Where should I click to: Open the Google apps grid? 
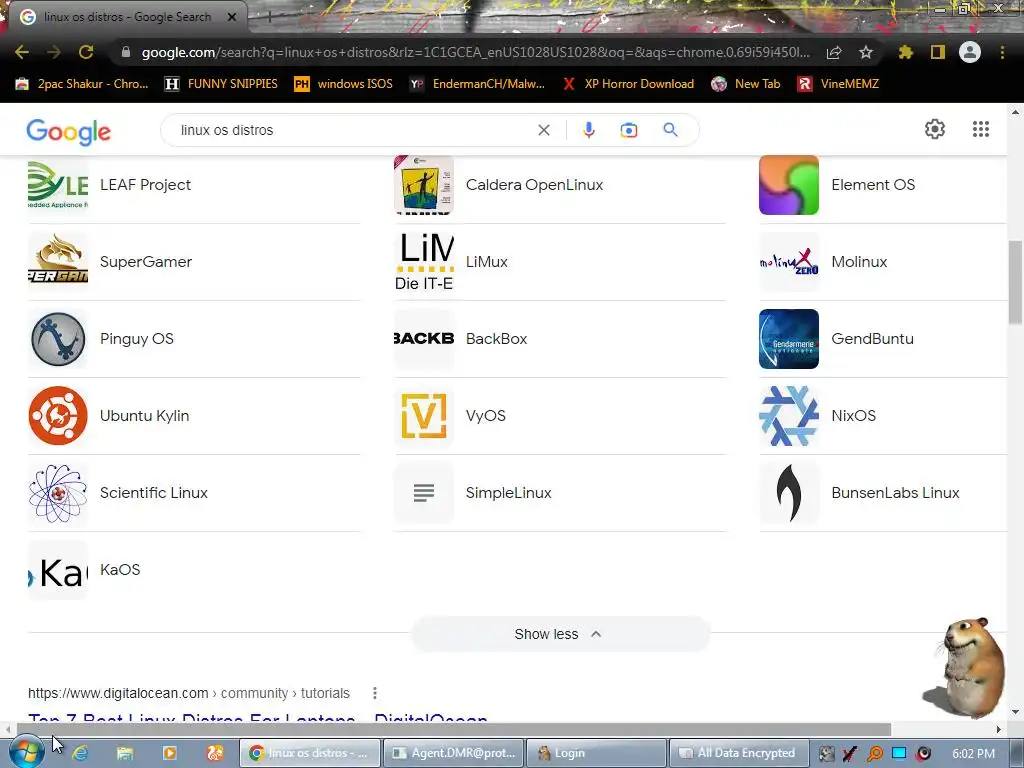click(981, 129)
